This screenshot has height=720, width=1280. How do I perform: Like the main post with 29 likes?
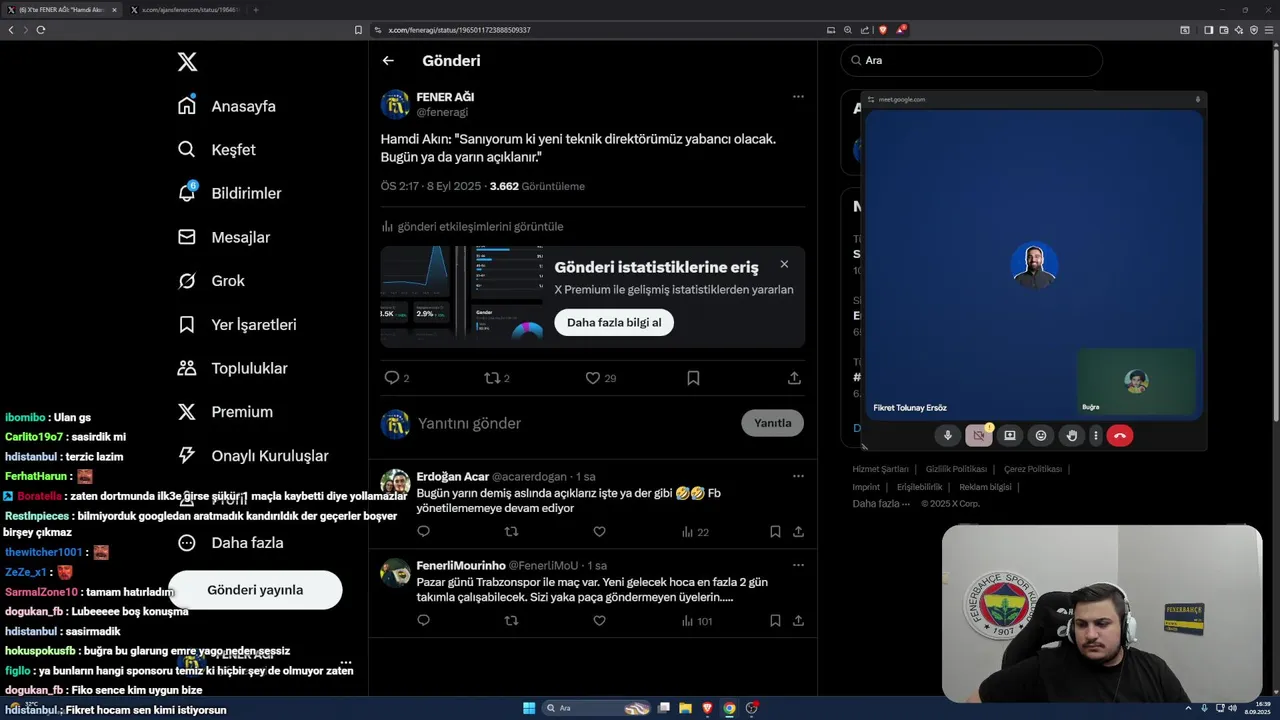592,378
